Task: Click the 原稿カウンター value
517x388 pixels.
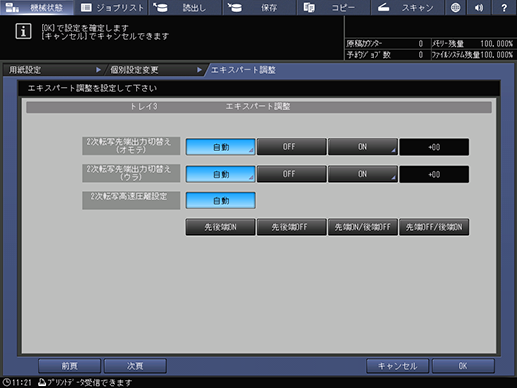Action: [421, 44]
